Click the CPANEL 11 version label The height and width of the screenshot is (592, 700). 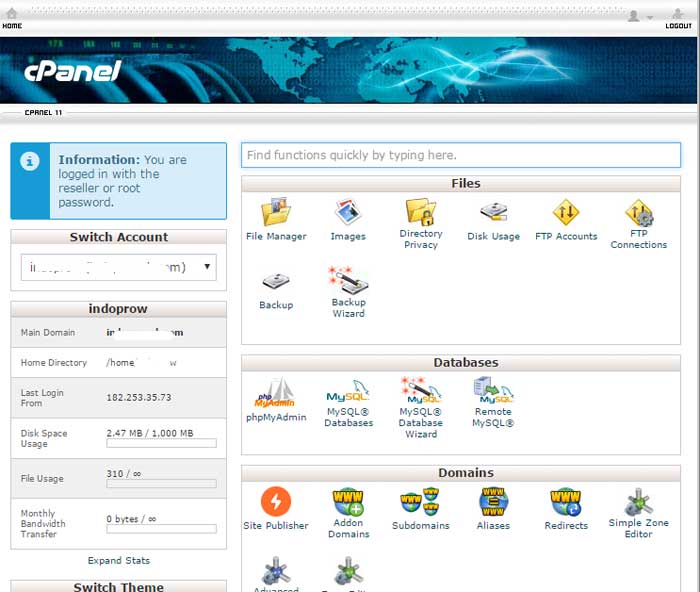click(43, 113)
